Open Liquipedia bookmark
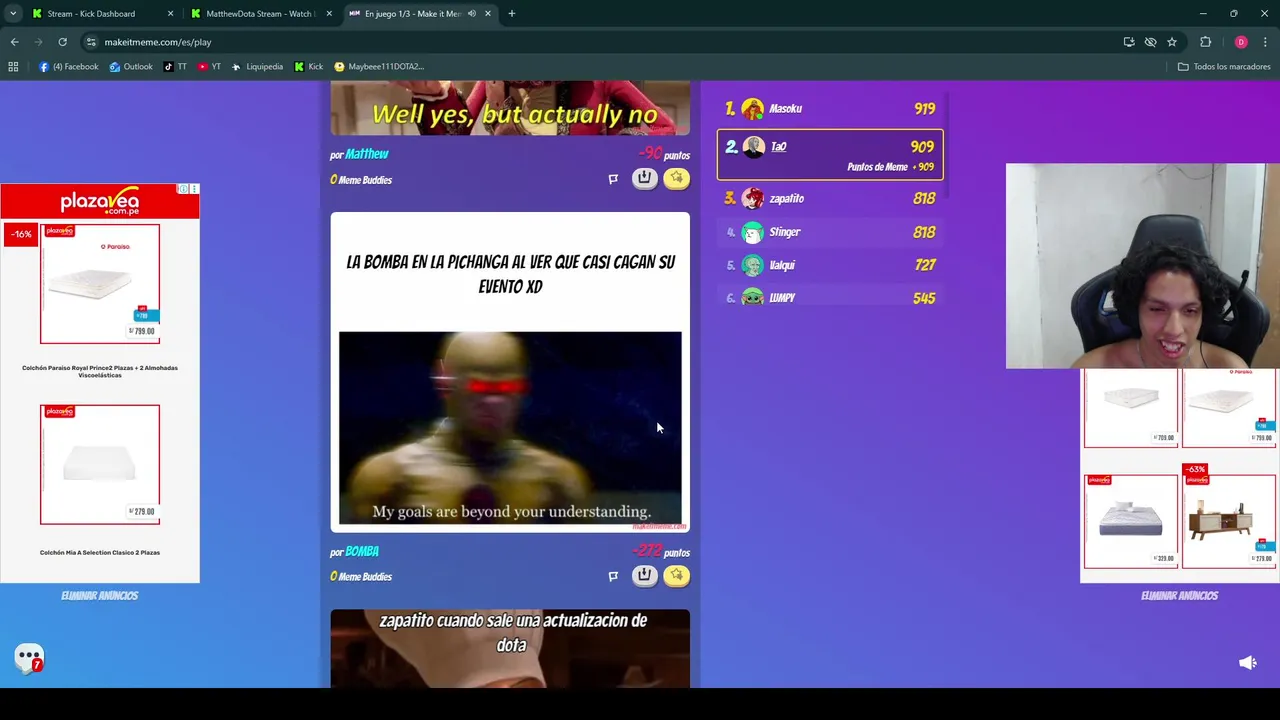1280x720 pixels. tap(257, 67)
